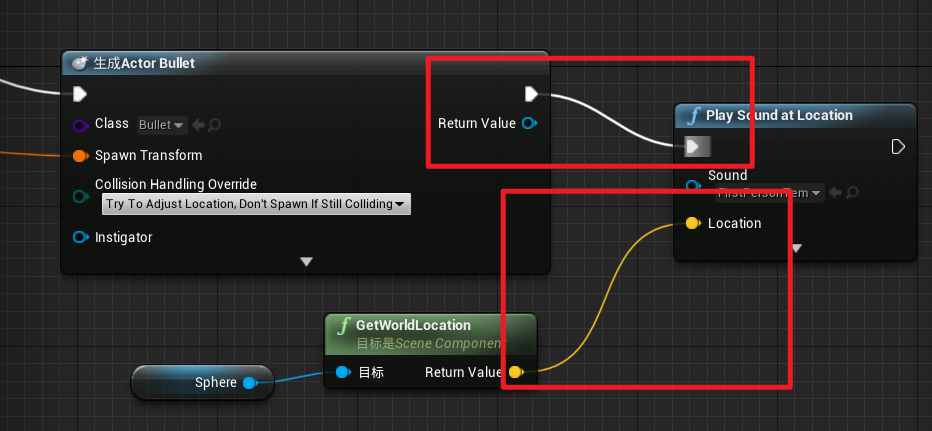This screenshot has height=431, width=932.
Task: Open the Sound asset dropdown
Action: 770,193
